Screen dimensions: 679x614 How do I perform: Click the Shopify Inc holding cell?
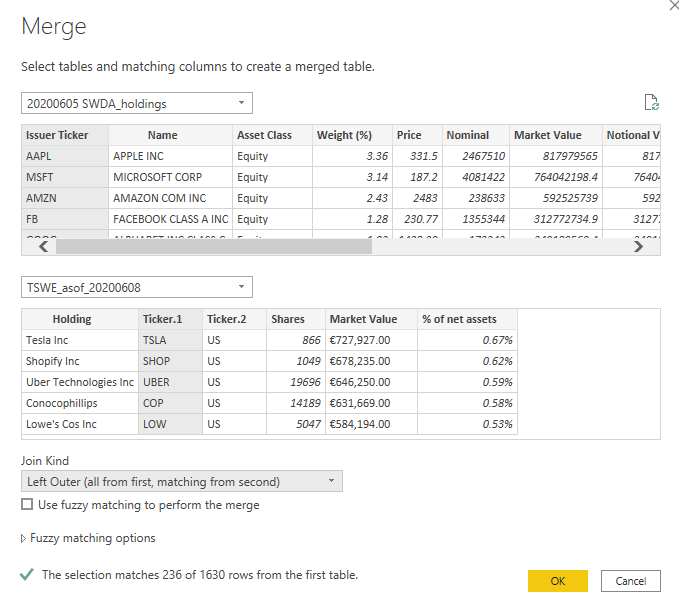80,361
